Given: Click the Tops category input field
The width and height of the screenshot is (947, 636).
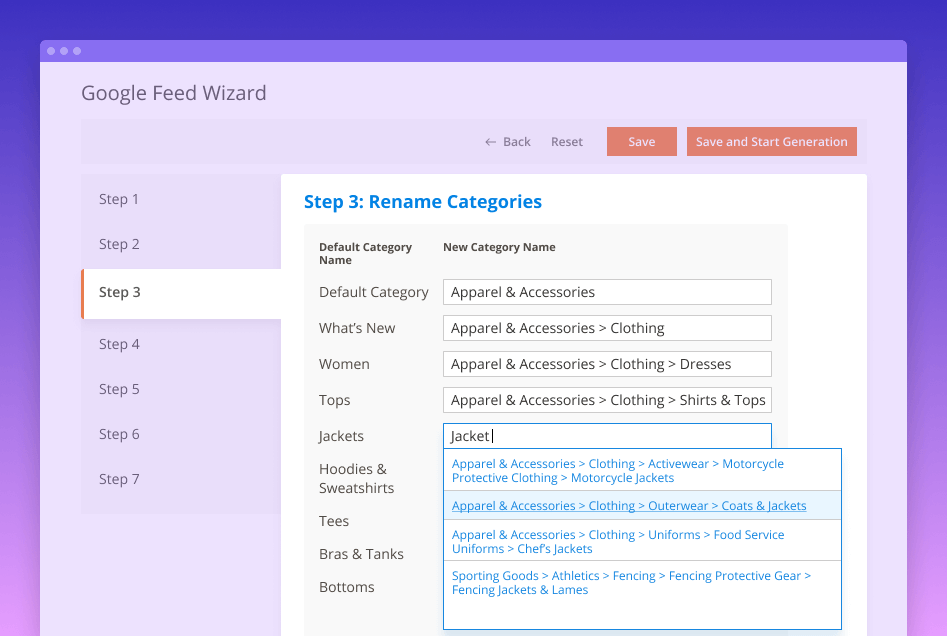Looking at the screenshot, I should (607, 400).
